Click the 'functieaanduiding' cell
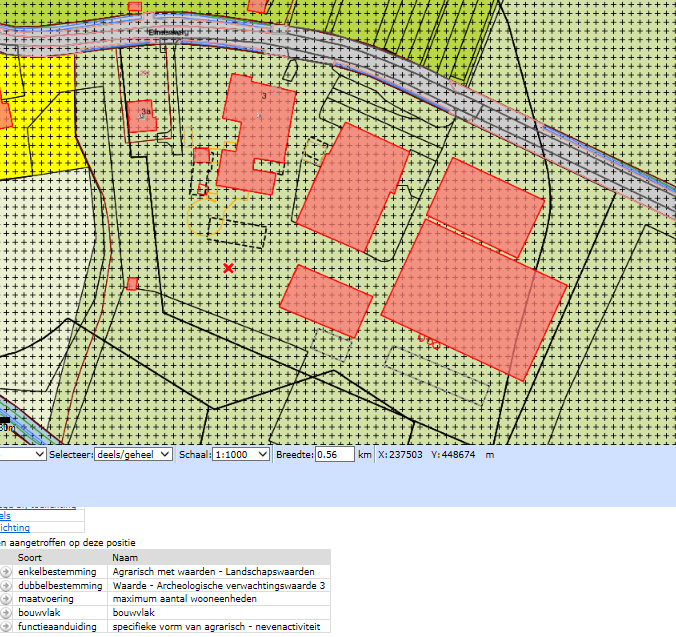 59,627
